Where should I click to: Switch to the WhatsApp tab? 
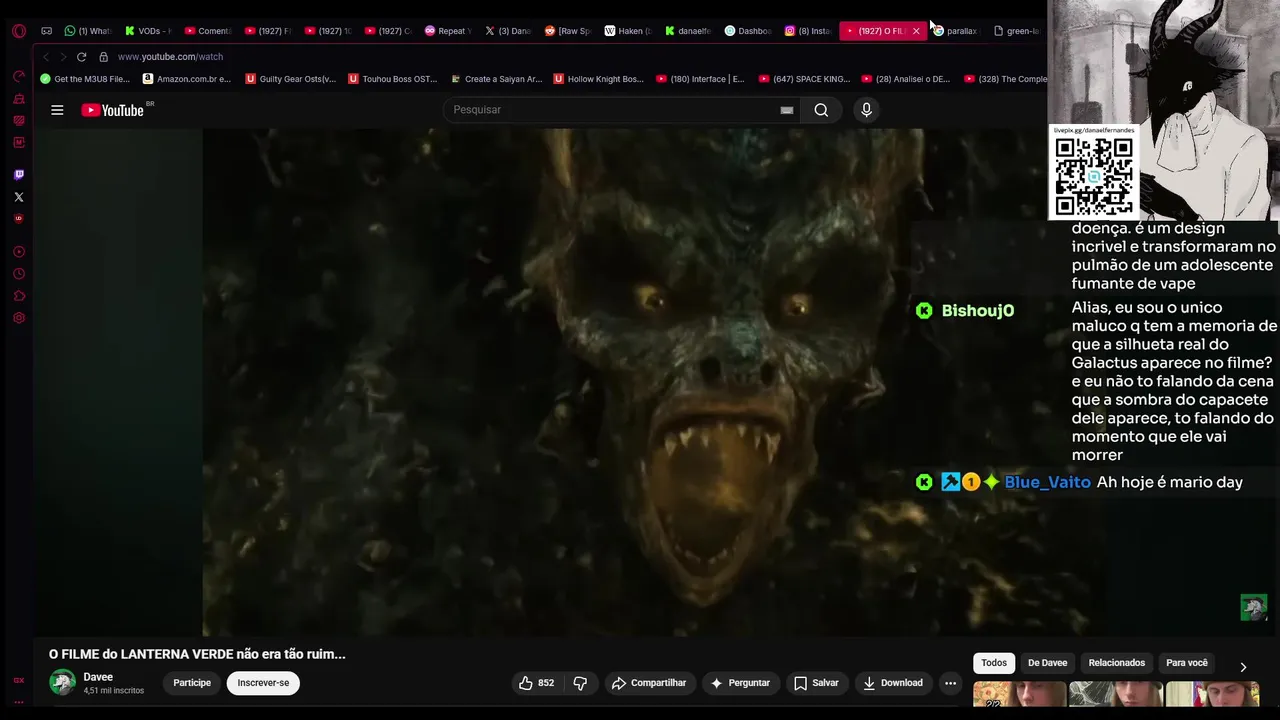click(x=87, y=31)
